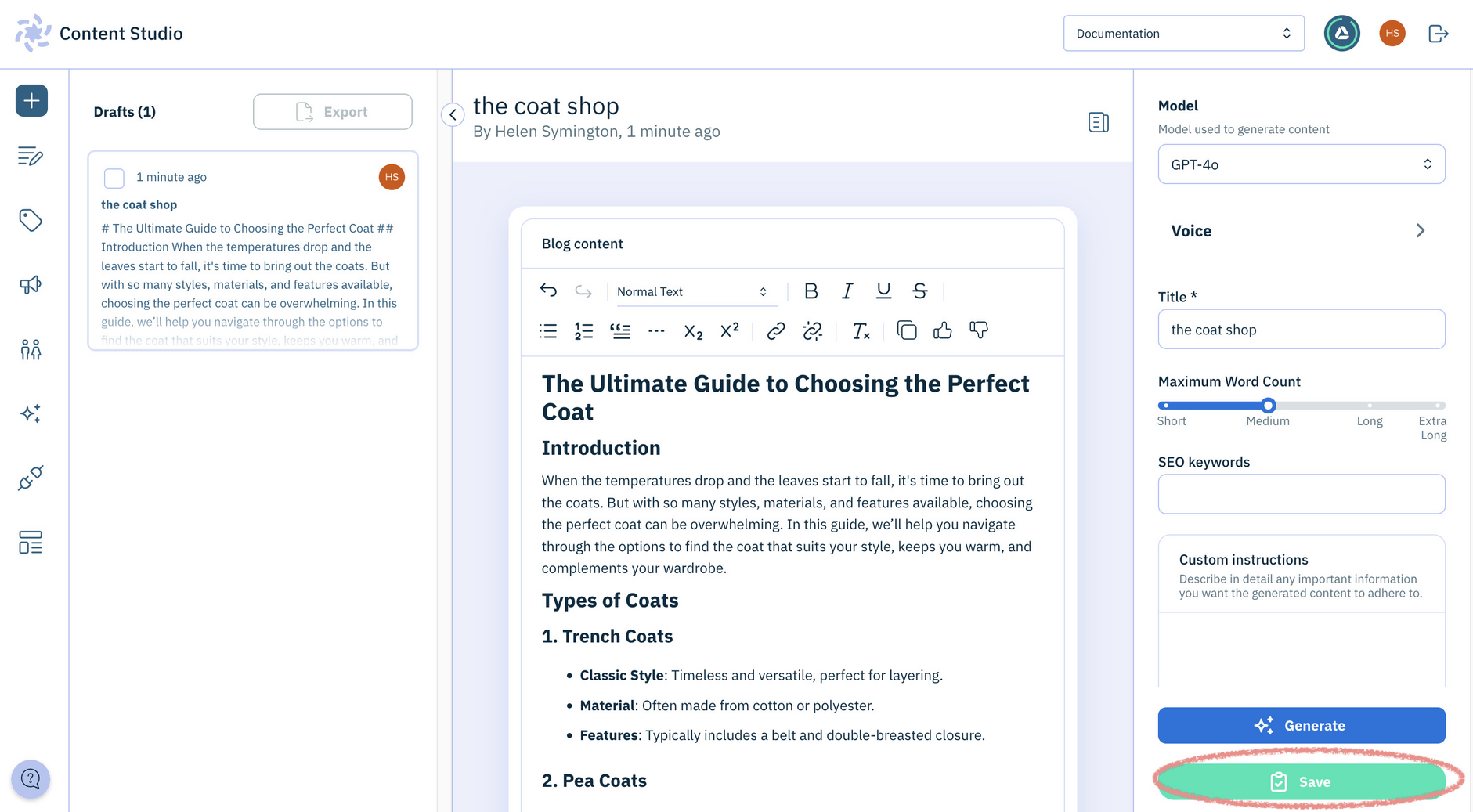Set word count to Short
The image size is (1473, 812).
(1166, 405)
